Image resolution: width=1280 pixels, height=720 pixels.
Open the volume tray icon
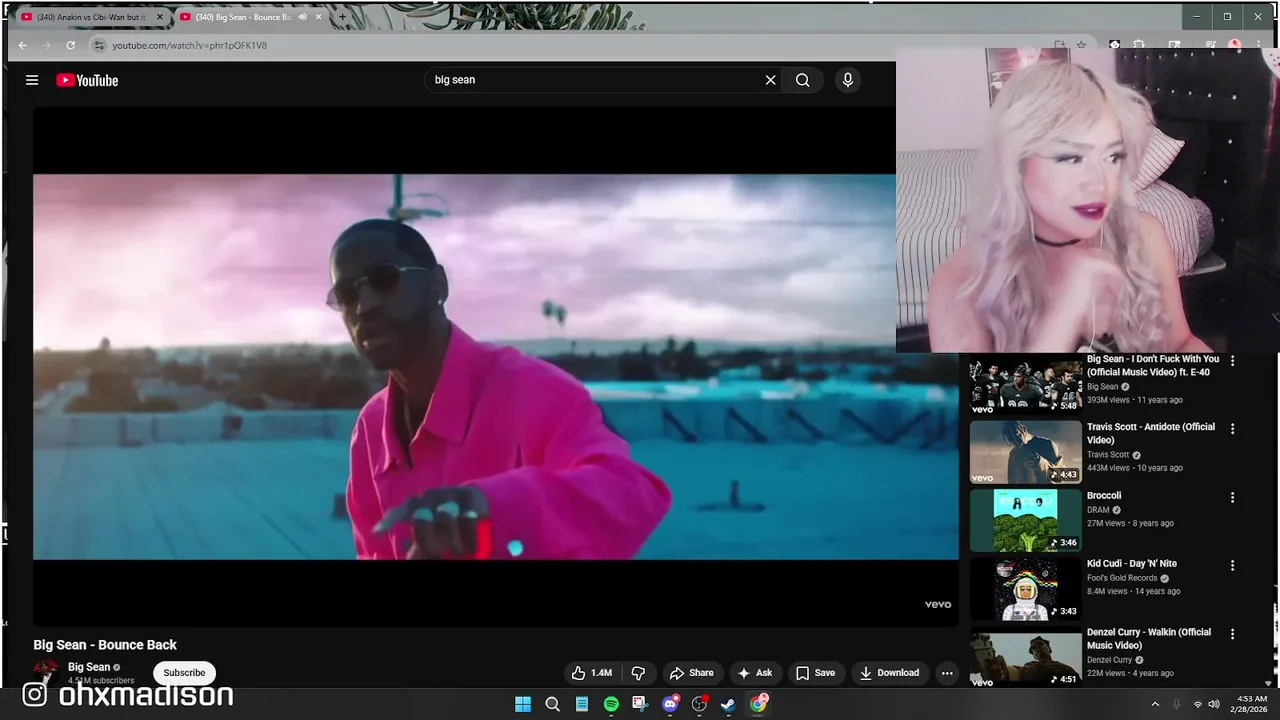tap(1214, 704)
